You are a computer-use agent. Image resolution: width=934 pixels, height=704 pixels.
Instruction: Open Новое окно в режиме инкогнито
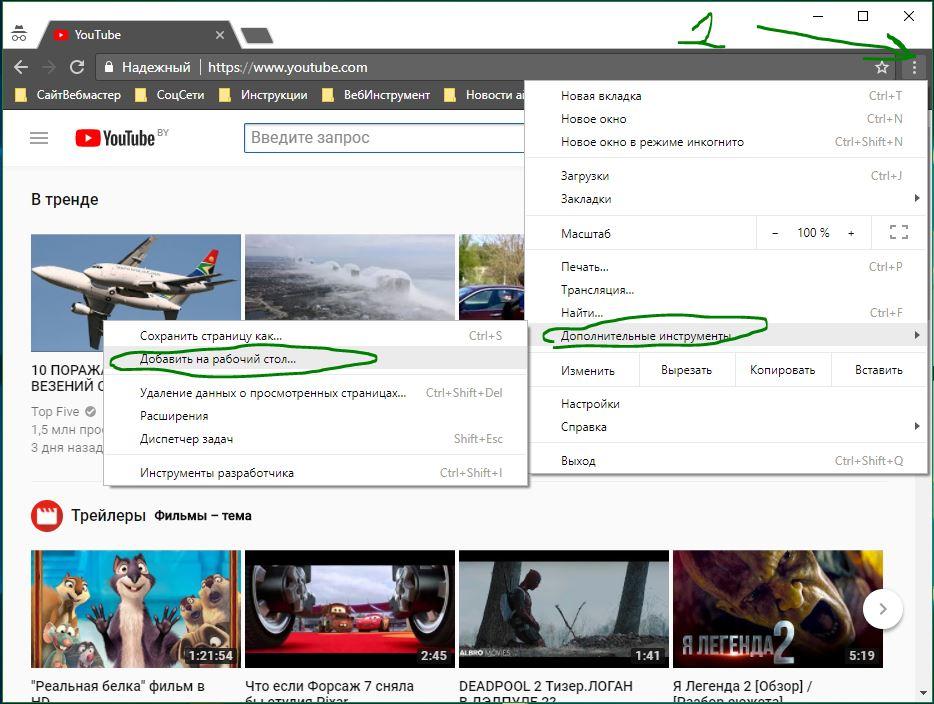(x=726, y=142)
